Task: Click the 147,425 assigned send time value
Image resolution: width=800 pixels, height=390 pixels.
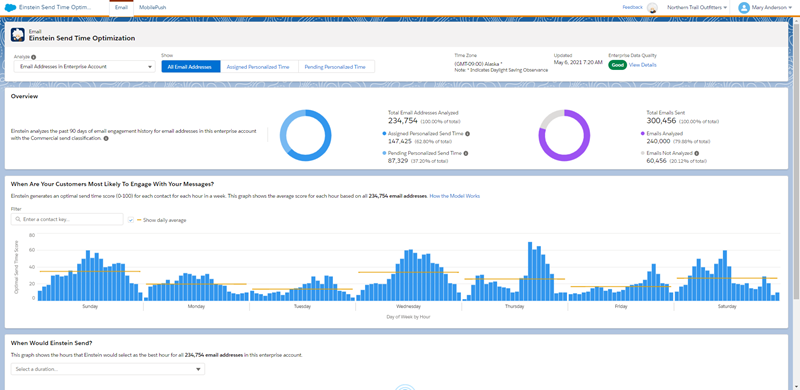Action: (399, 141)
